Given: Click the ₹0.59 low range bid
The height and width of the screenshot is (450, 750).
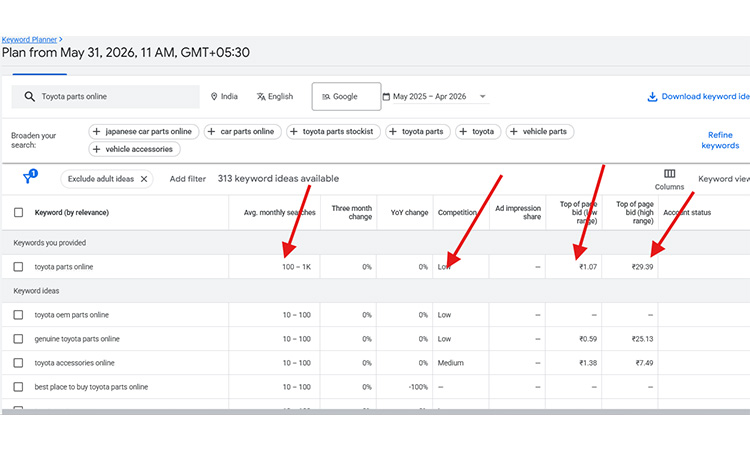Looking at the screenshot, I should 588,339.
